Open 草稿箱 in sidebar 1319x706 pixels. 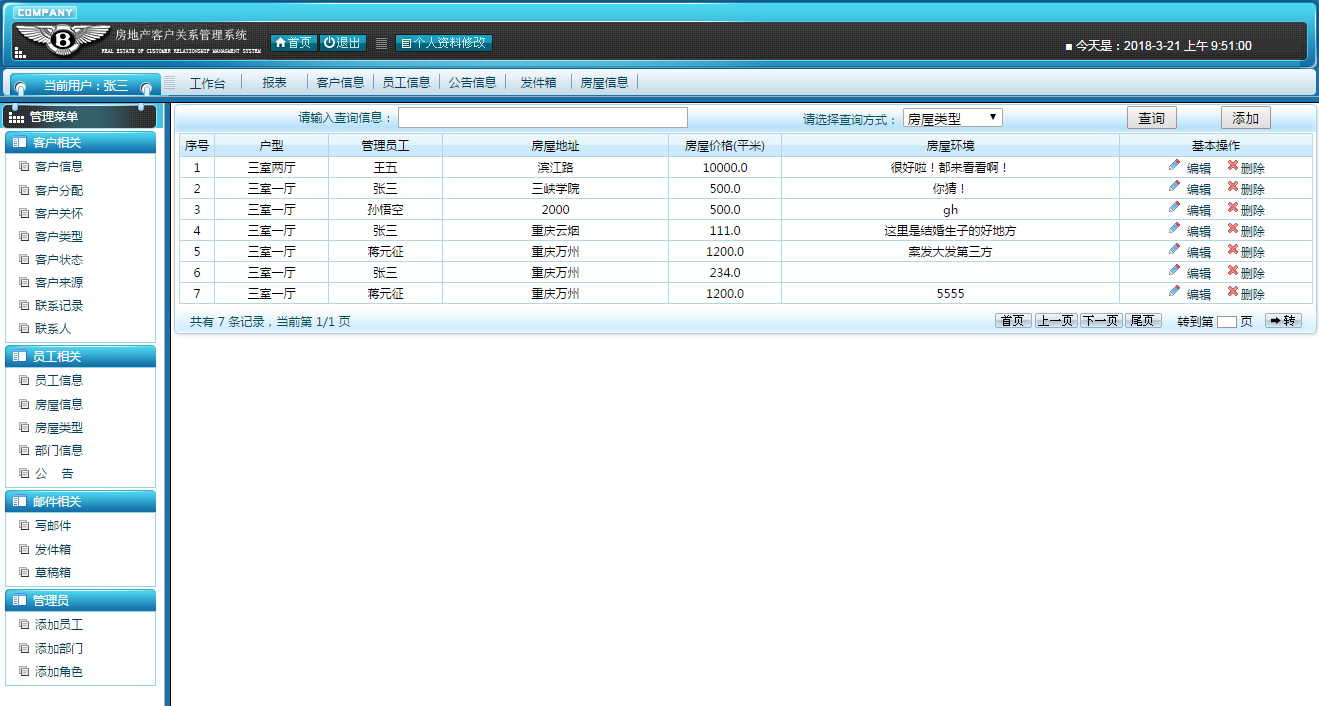pos(53,572)
